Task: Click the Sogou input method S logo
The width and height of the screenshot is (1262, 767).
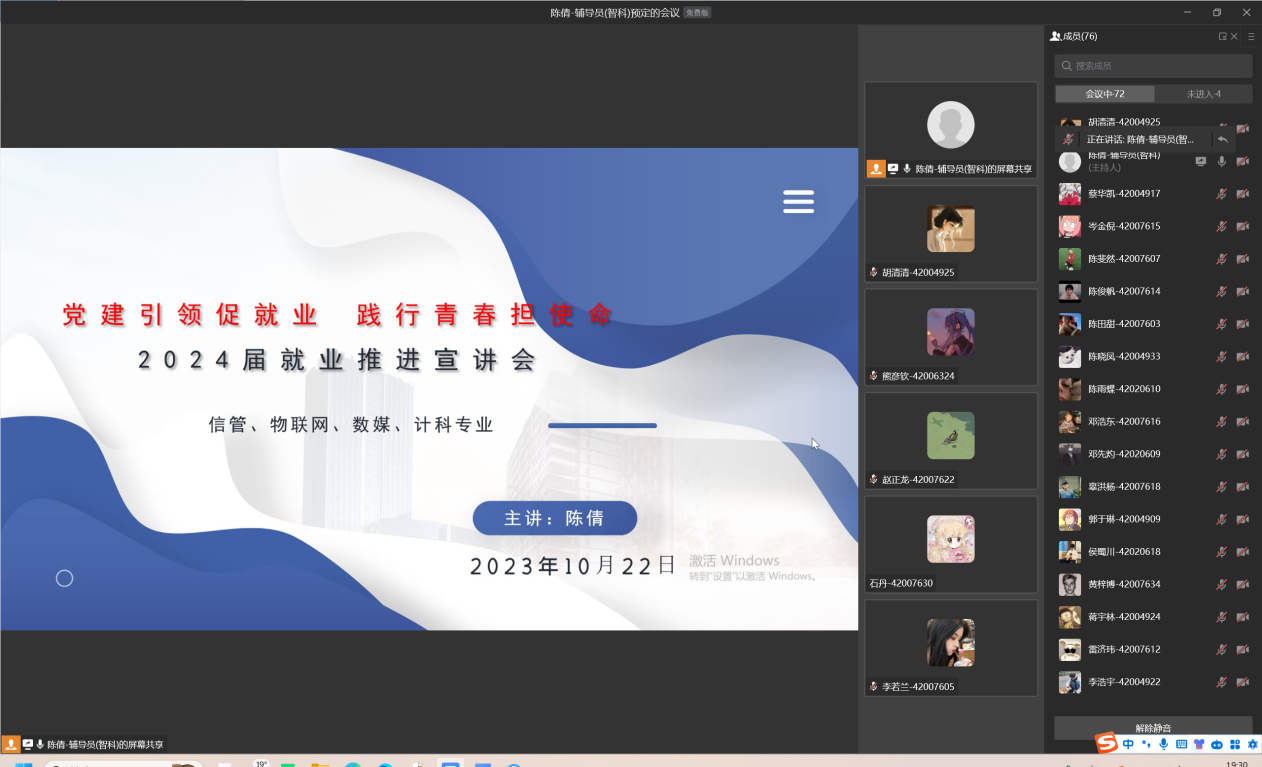Action: [1106, 743]
